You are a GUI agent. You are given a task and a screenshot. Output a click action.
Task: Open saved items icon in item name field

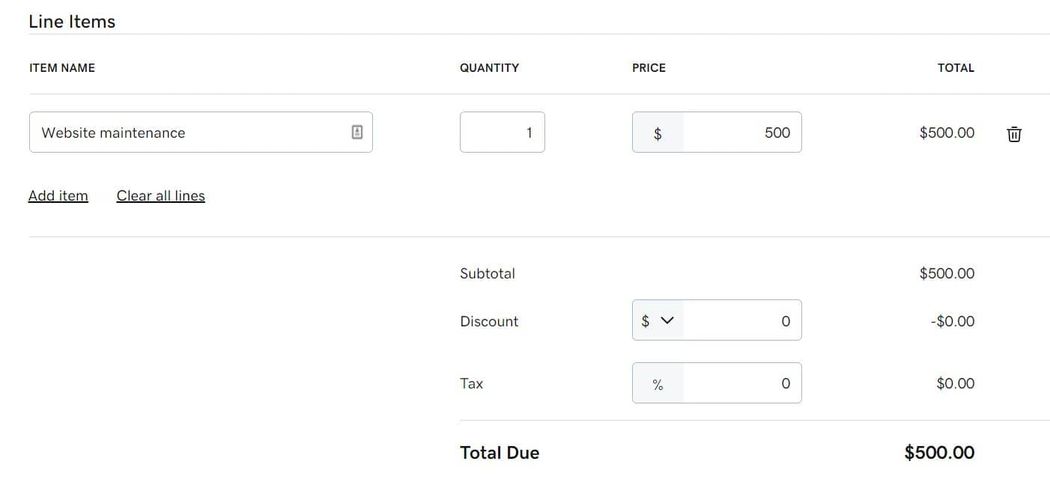(357, 132)
